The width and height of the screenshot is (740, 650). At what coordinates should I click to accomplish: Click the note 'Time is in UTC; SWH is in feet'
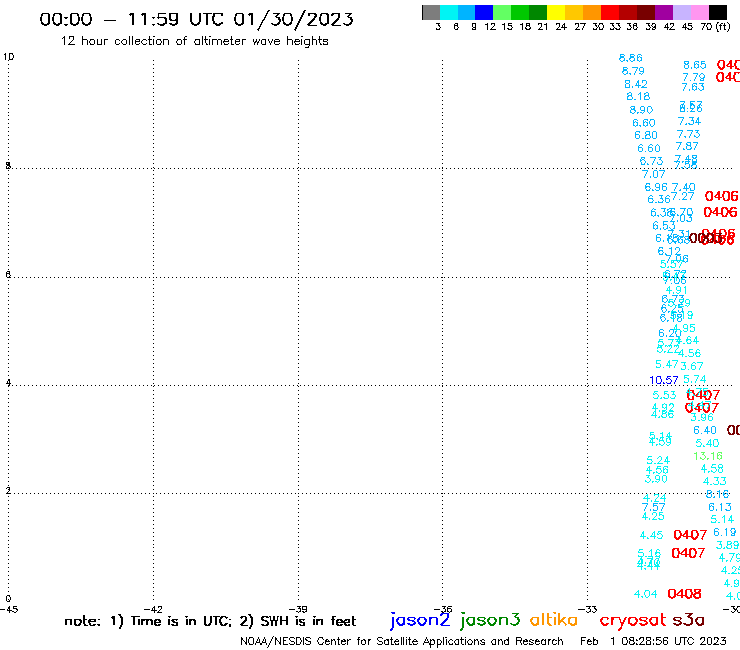coord(210,621)
